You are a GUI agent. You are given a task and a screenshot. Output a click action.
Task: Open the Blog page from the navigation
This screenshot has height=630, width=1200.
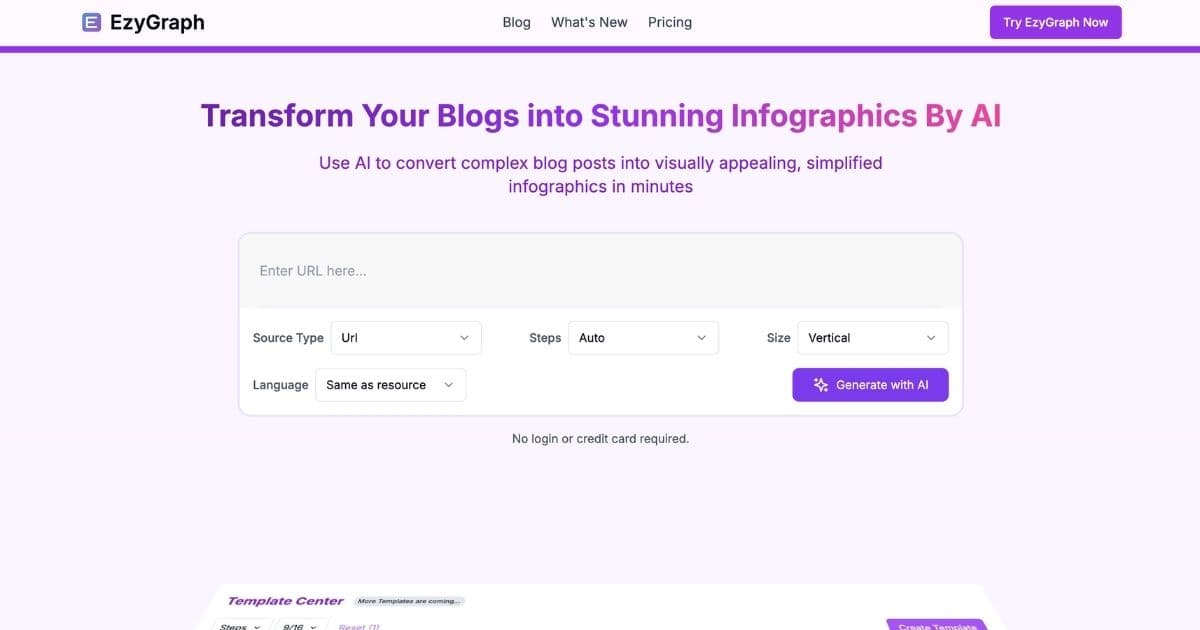click(x=516, y=21)
